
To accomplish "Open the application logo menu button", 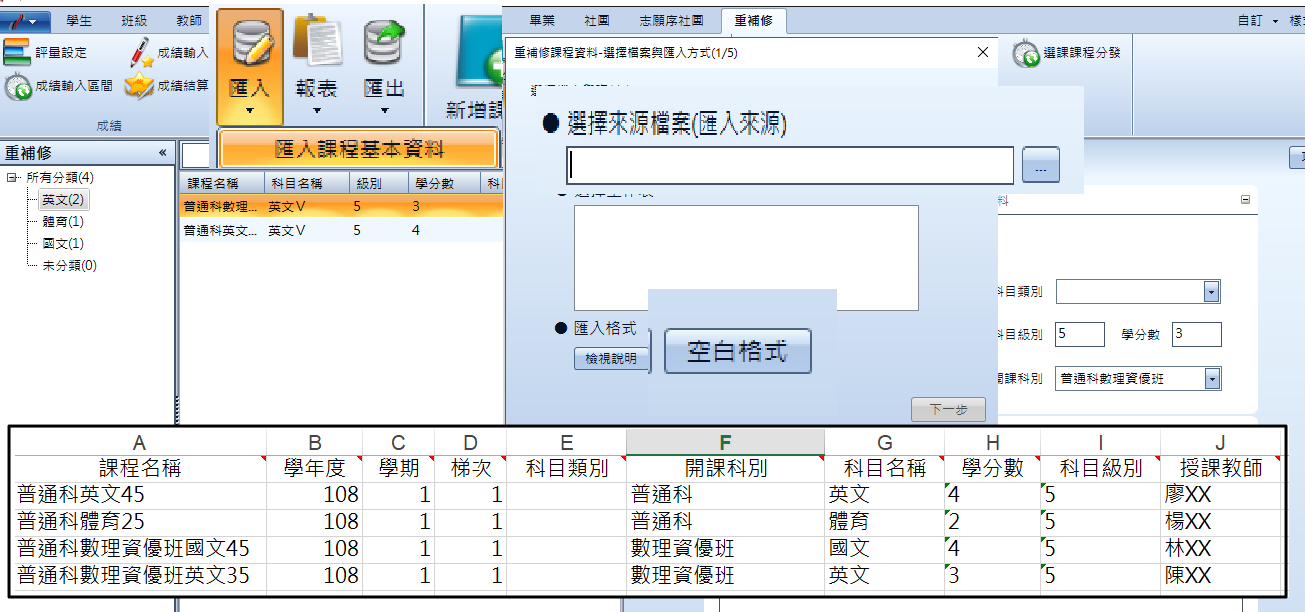I will 25,20.
